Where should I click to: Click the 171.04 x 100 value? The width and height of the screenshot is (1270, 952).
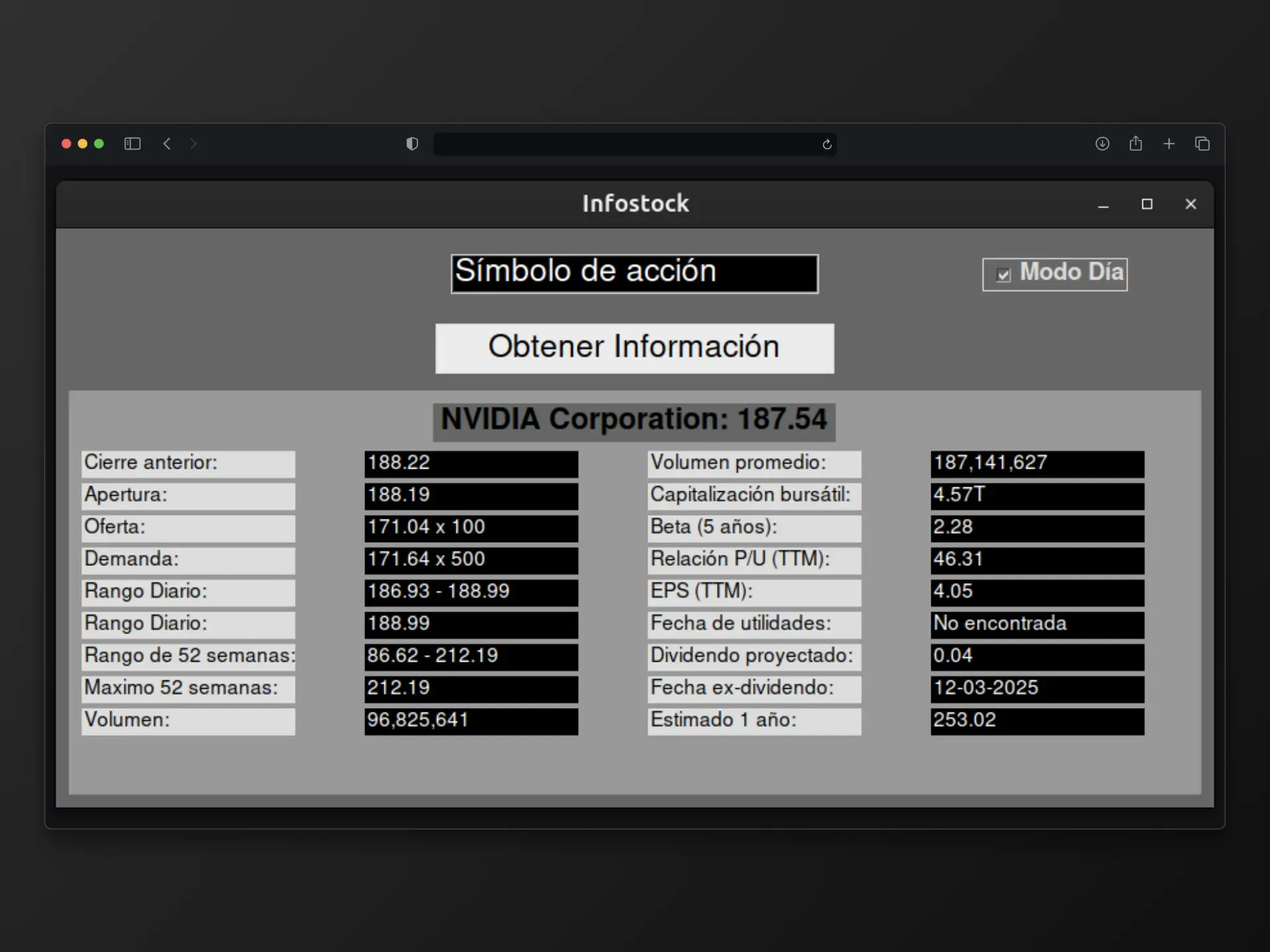(471, 529)
